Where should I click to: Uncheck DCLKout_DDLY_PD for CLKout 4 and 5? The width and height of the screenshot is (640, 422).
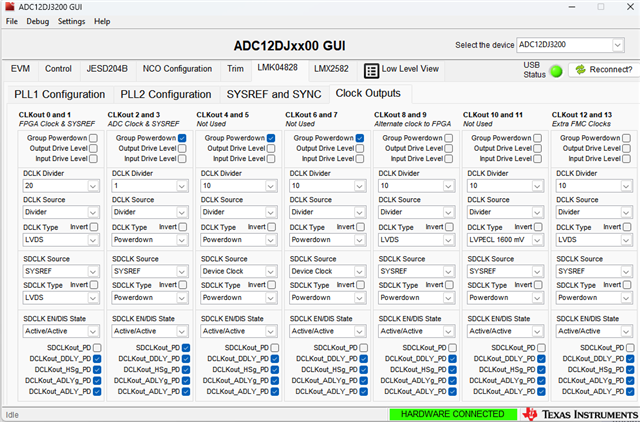[275, 359]
